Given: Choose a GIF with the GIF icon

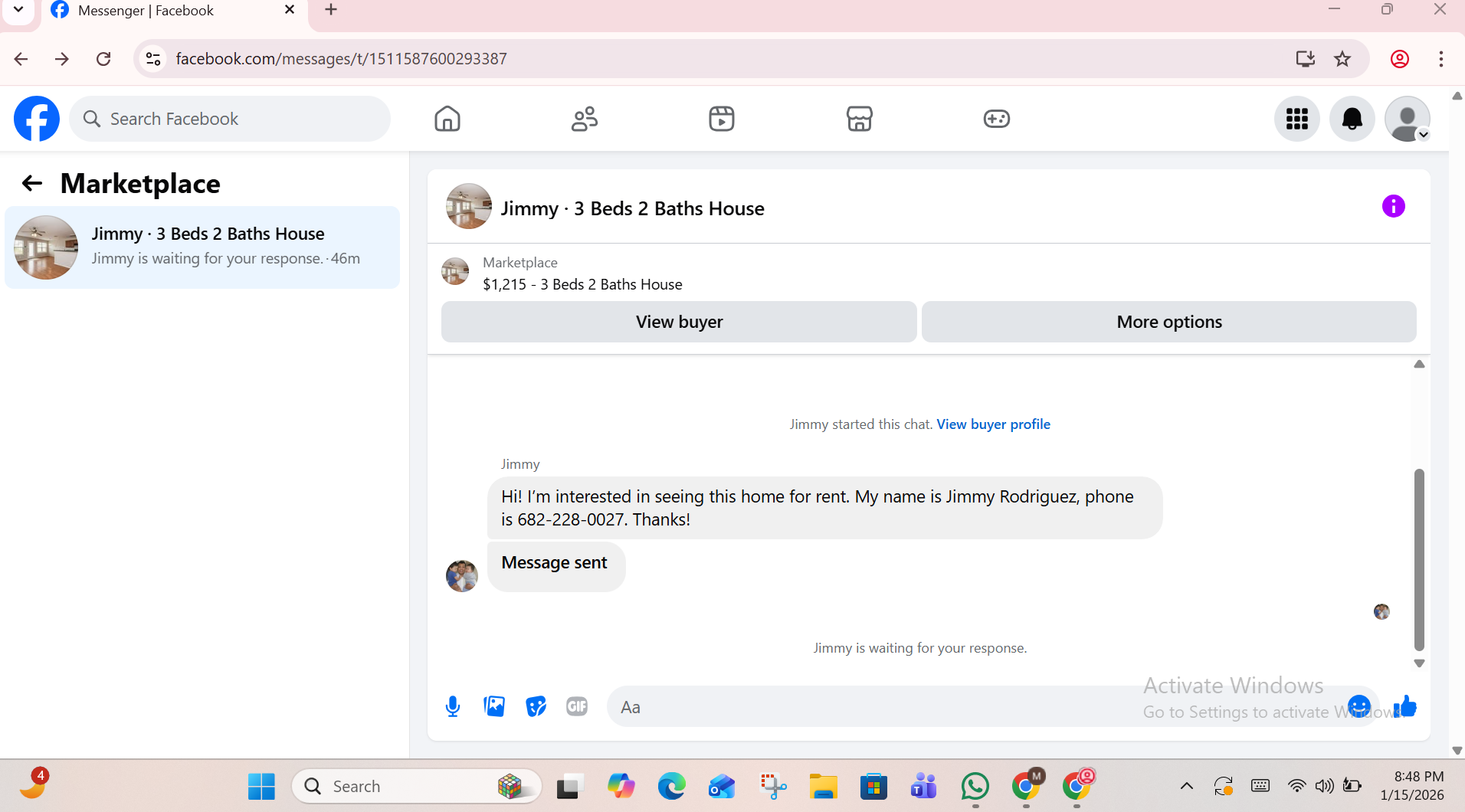Looking at the screenshot, I should click(577, 706).
